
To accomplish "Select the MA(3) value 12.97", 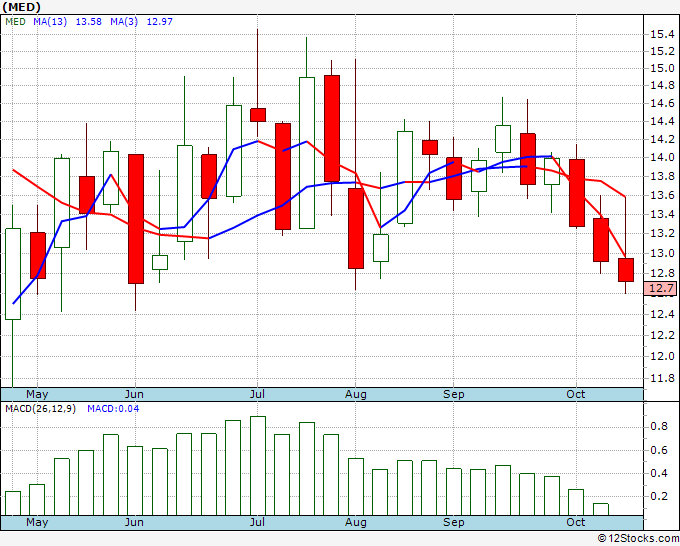I will (x=160, y=21).
